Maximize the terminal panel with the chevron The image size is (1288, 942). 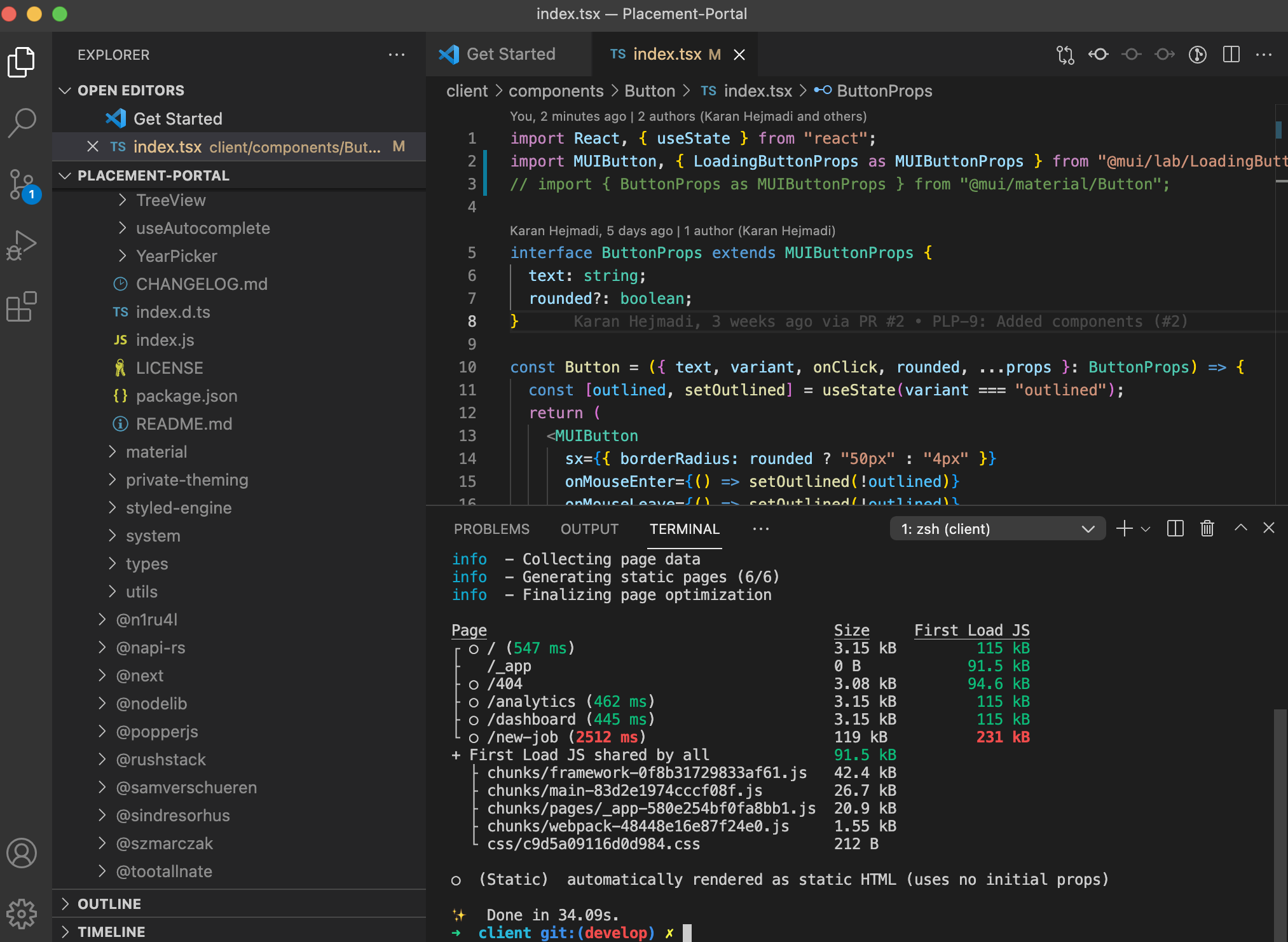coord(1239,528)
